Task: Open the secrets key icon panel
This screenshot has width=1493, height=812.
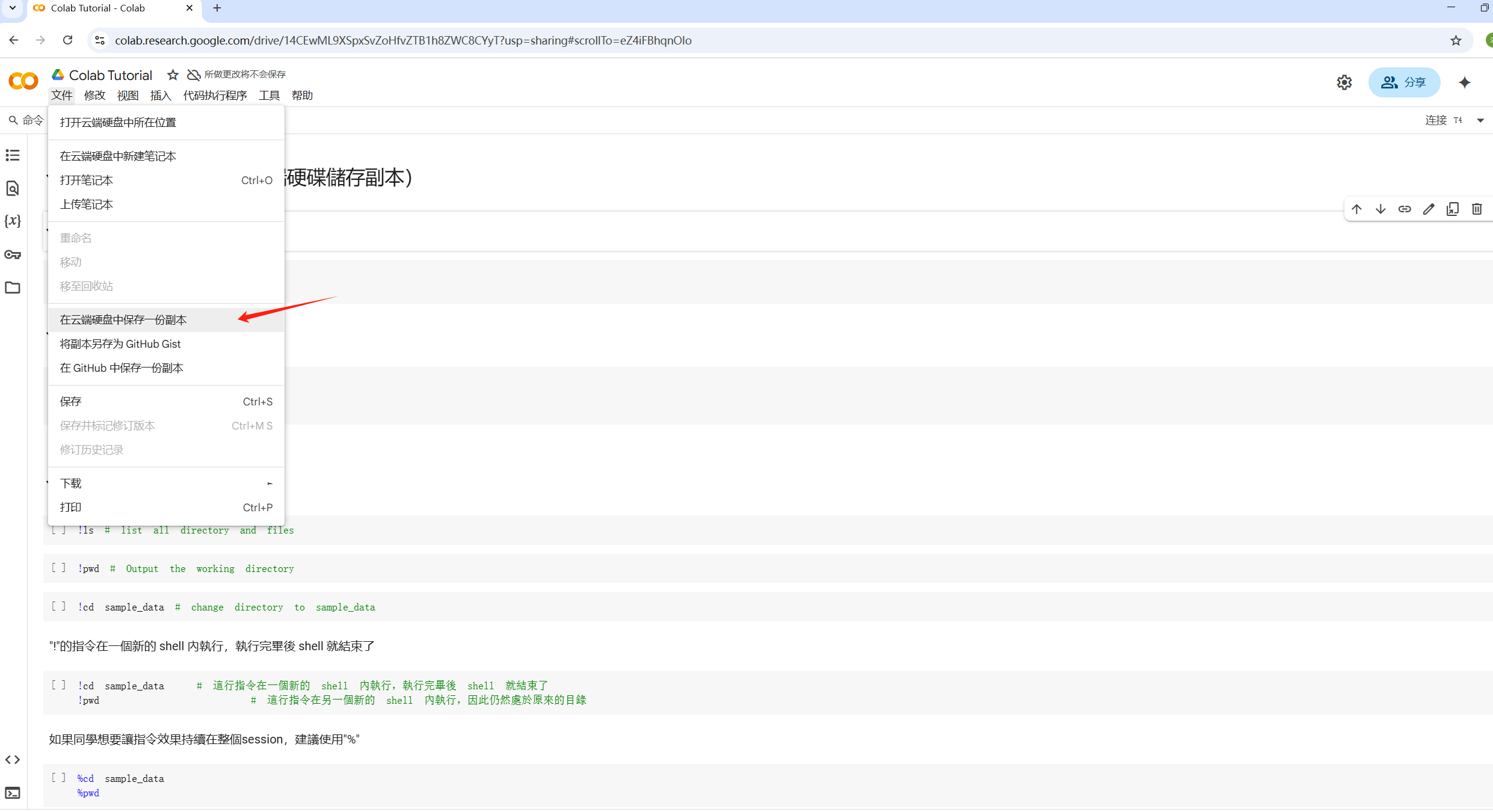Action: pyautogui.click(x=13, y=254)
